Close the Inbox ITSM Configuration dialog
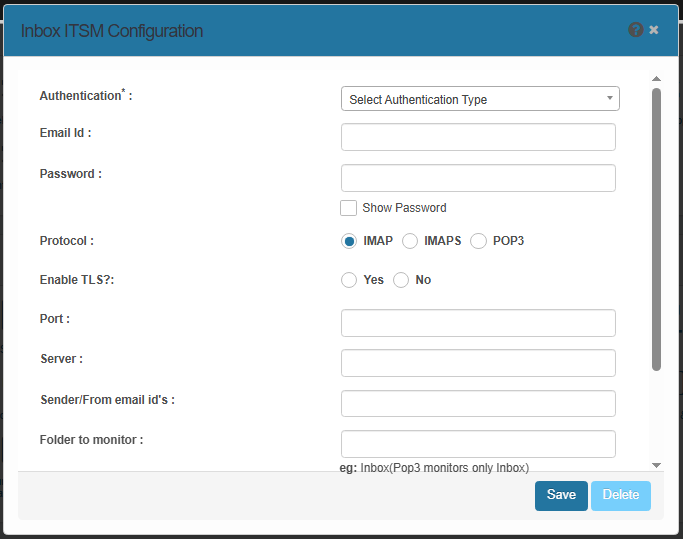The width and height of the screenshot is (683, 539). 654,30
